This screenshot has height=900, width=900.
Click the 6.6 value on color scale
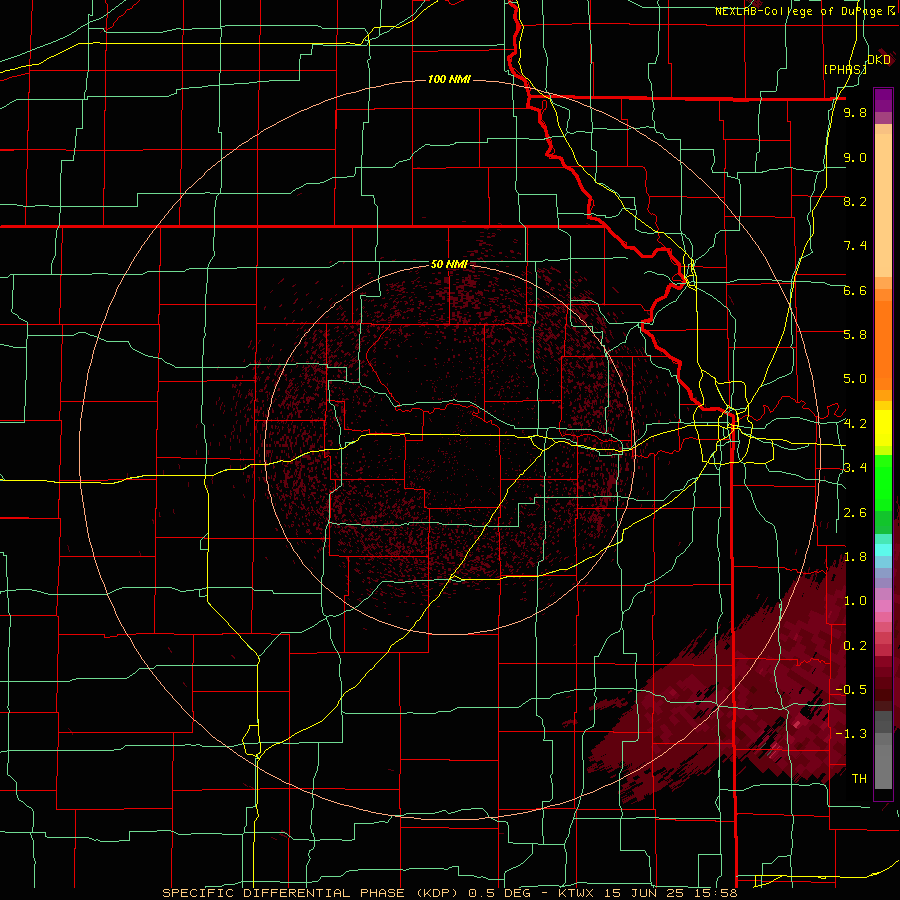pyautogui.click(x=855, y=290)
